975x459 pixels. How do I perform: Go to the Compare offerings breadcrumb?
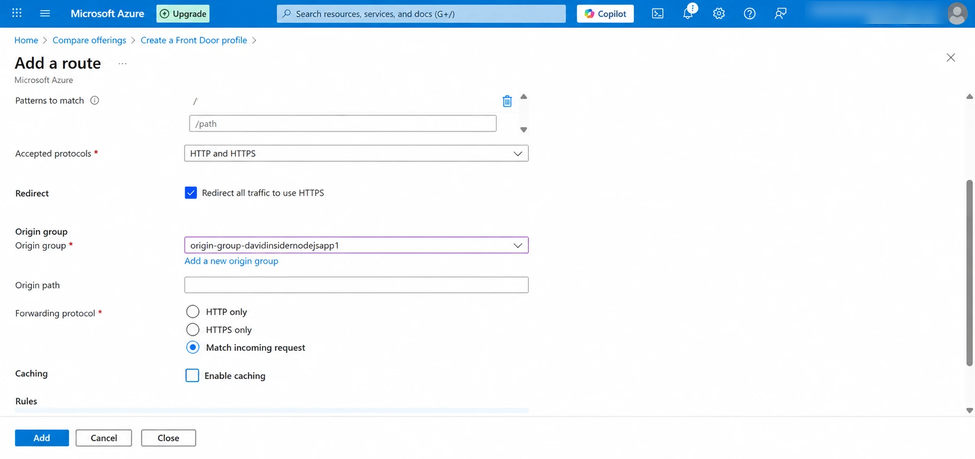pyautogui.click(x=89, y=40)
